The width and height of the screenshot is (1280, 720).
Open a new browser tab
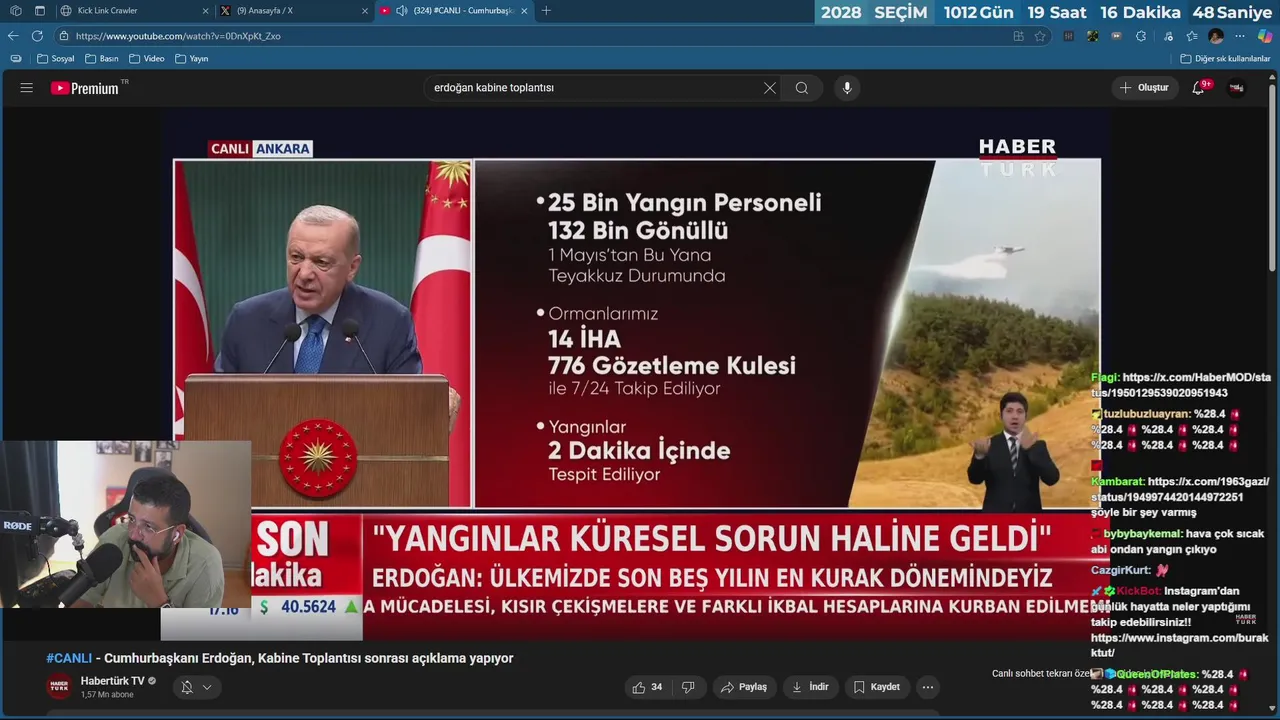pyautogui.click(x=546, y=10)
